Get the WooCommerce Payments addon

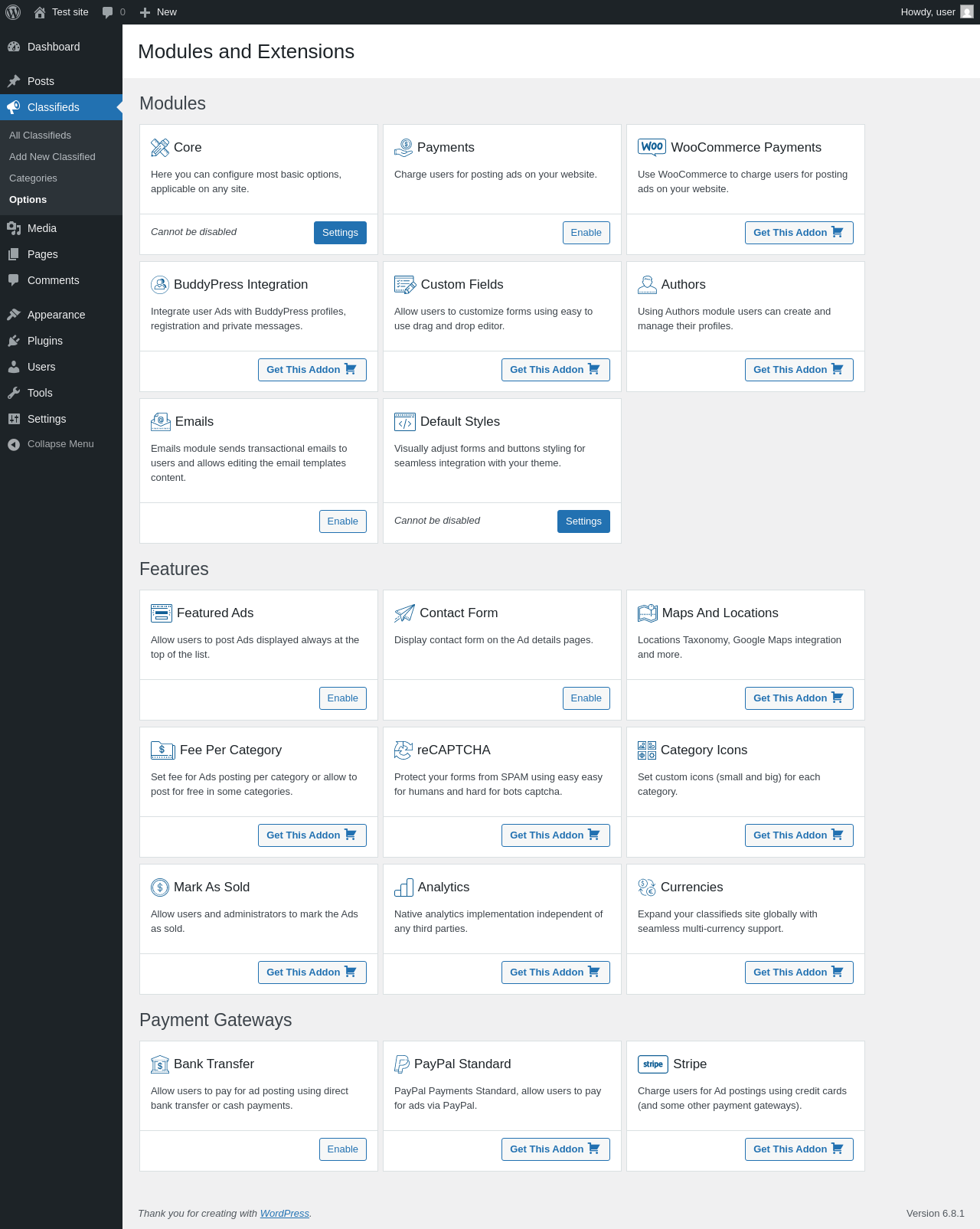[x=799, y=233]
